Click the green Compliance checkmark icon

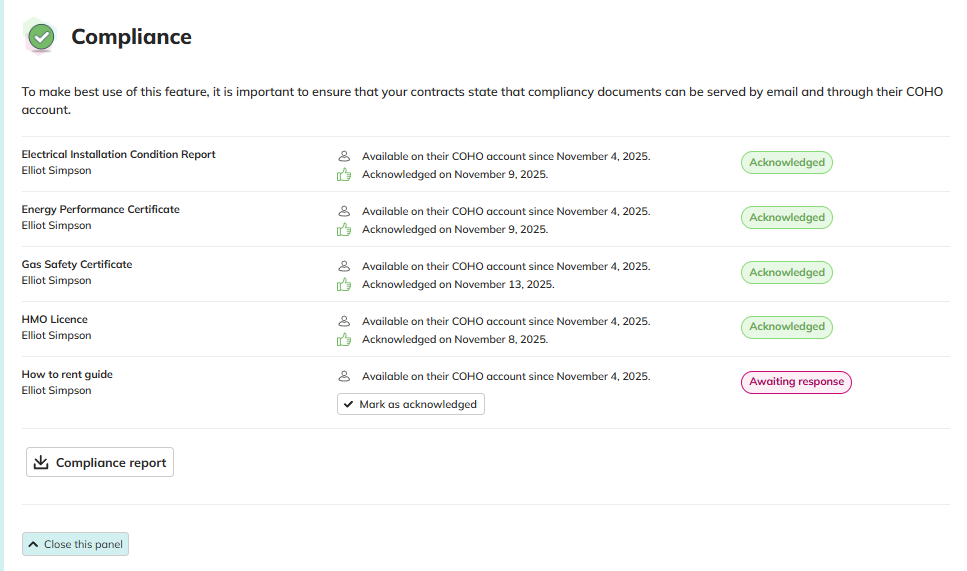(x=41, y=37)
